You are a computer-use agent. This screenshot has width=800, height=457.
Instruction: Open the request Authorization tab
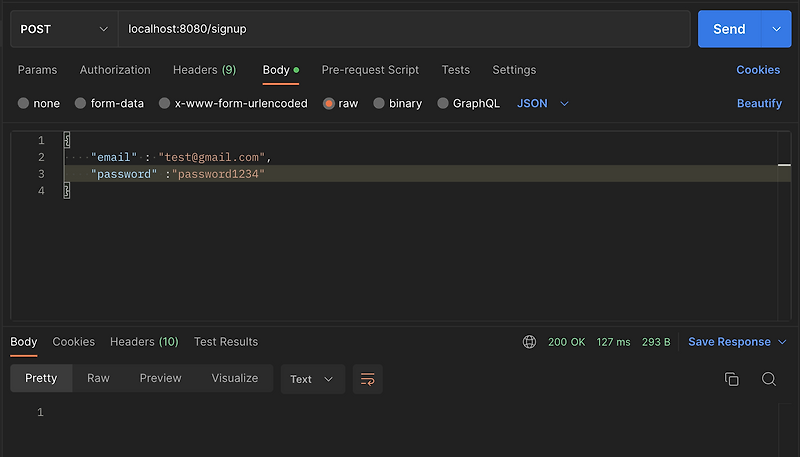point(115,70)
